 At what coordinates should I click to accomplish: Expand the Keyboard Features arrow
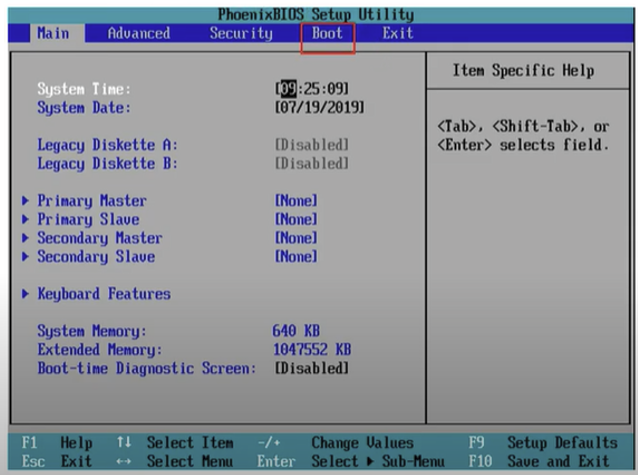point(25,293)
